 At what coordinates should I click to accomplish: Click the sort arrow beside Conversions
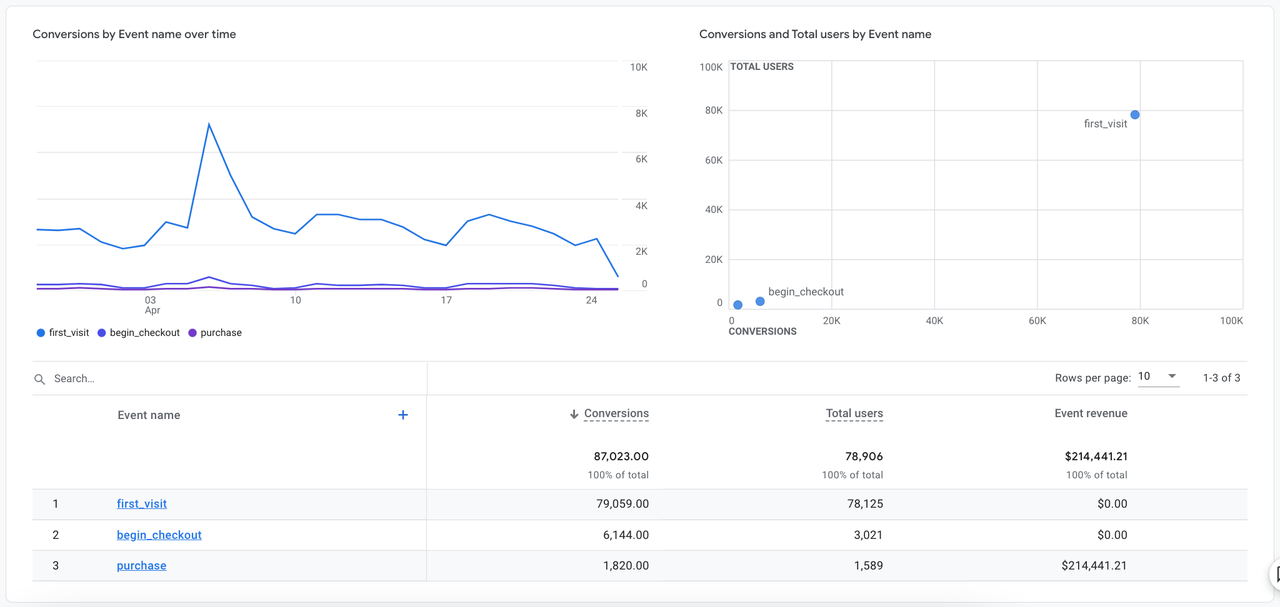coord(574,414)
